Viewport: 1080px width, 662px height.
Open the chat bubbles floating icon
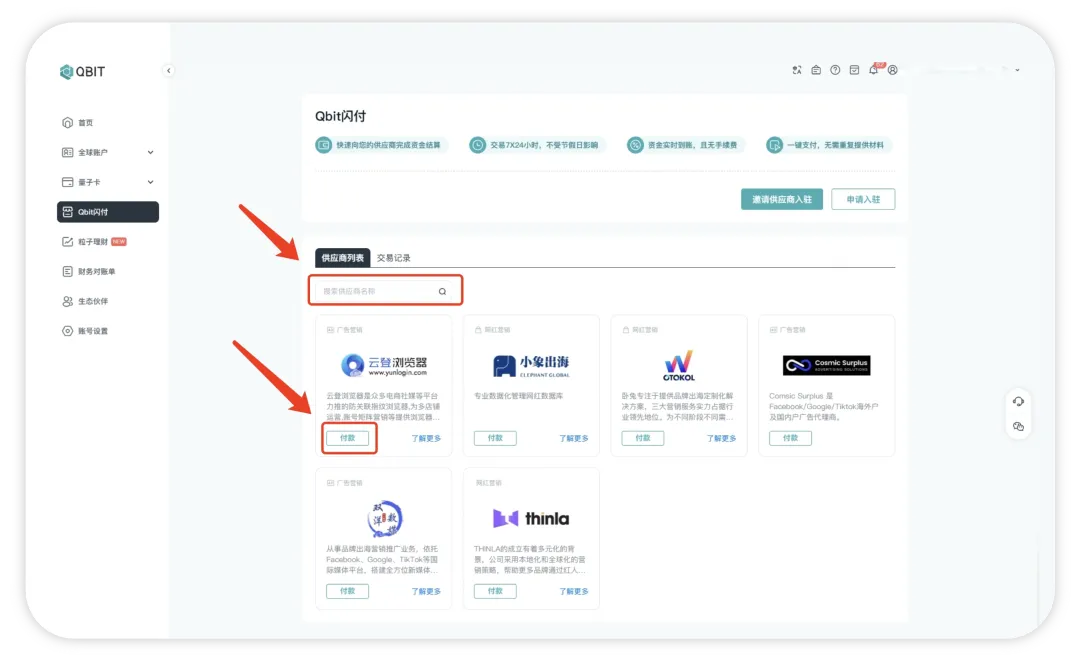pos(1018,427)
